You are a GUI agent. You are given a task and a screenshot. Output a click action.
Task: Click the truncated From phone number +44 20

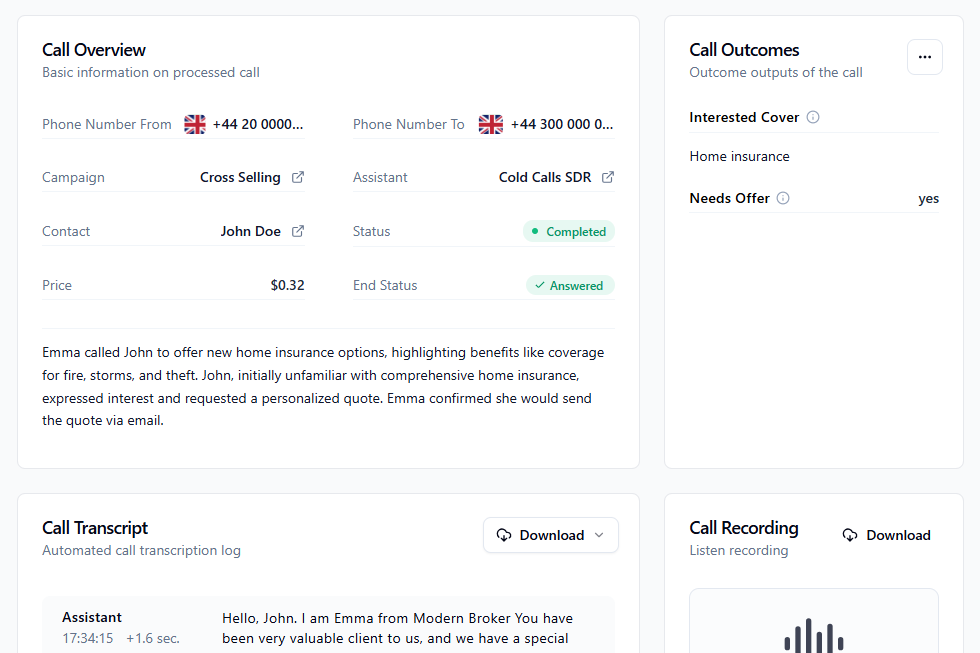(x=258, y=124)
